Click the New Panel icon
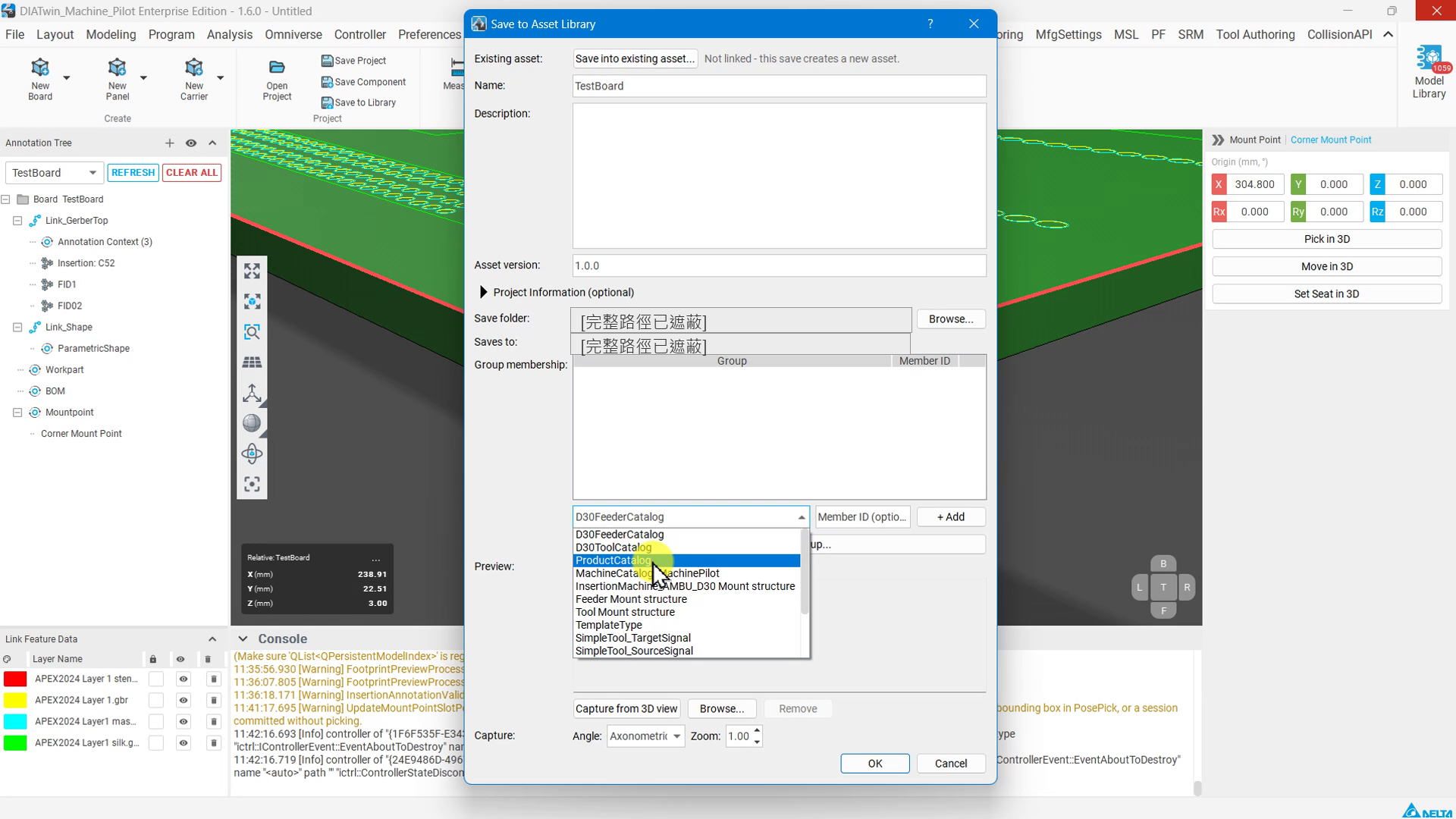 117,68
